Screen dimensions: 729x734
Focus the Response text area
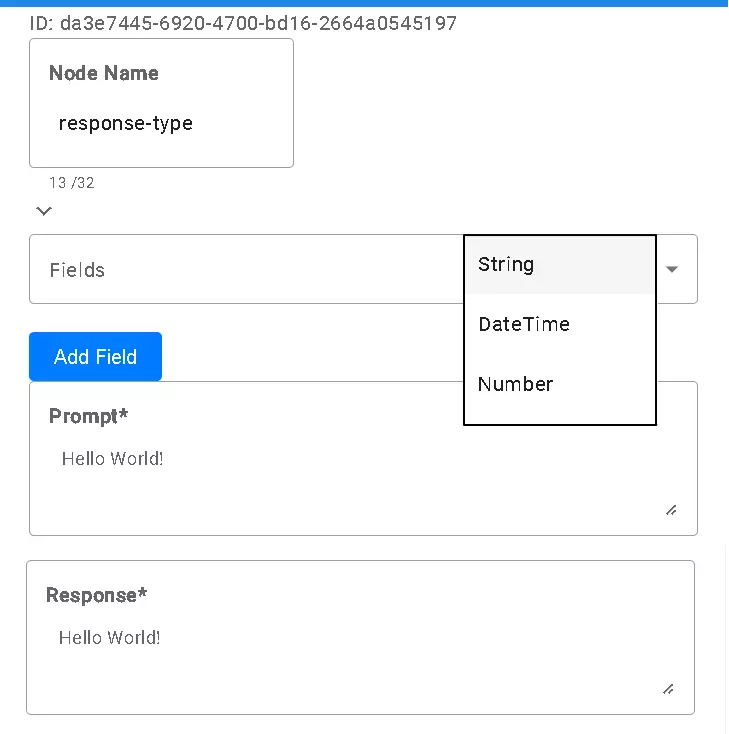point(360,660)
